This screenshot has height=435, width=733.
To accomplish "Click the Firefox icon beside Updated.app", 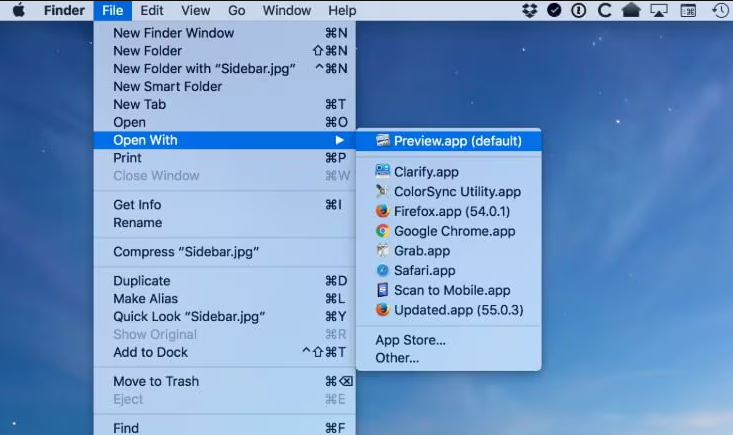I will click(382, 310).
